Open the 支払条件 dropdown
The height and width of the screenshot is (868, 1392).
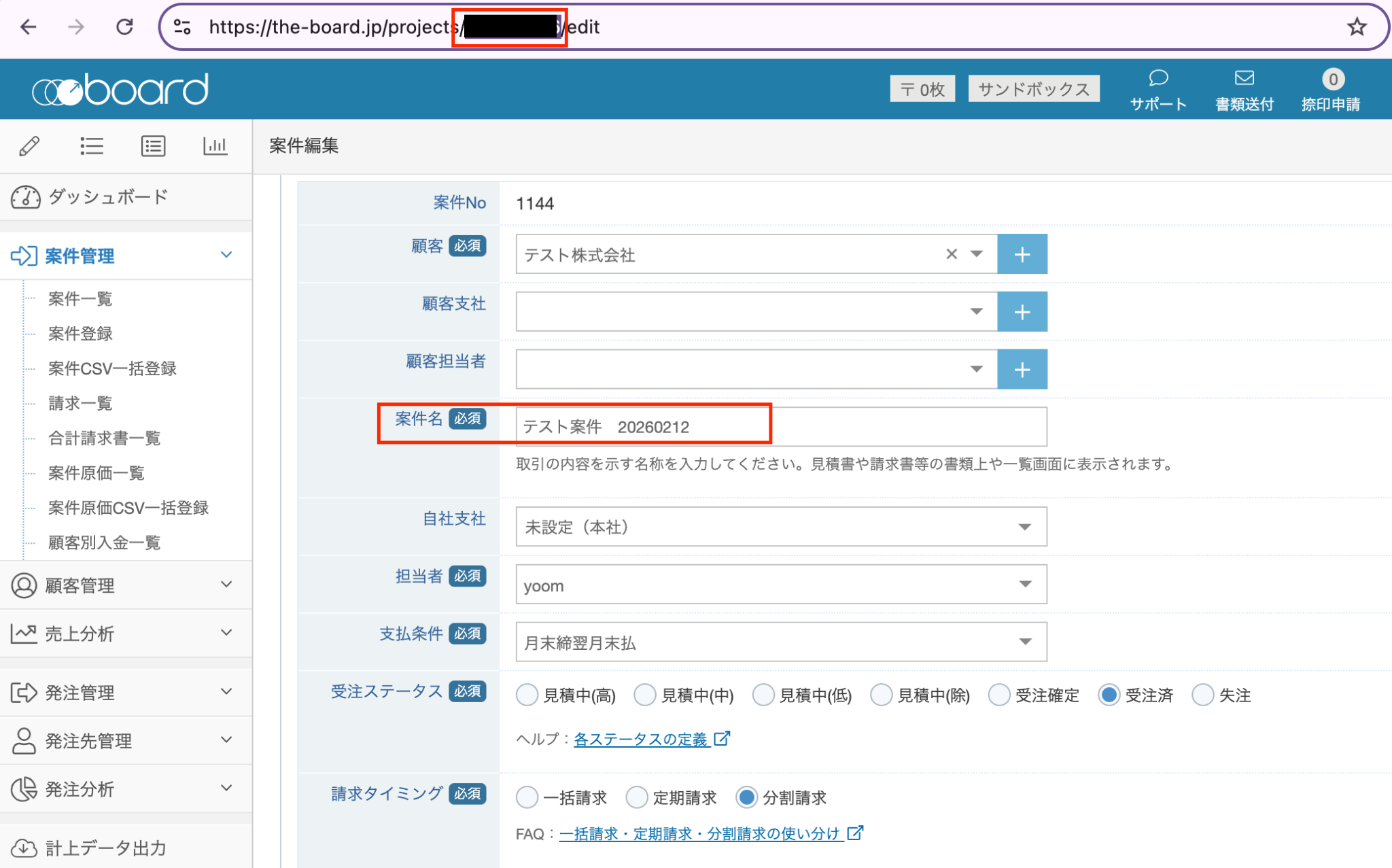click(x=780, y=642)
